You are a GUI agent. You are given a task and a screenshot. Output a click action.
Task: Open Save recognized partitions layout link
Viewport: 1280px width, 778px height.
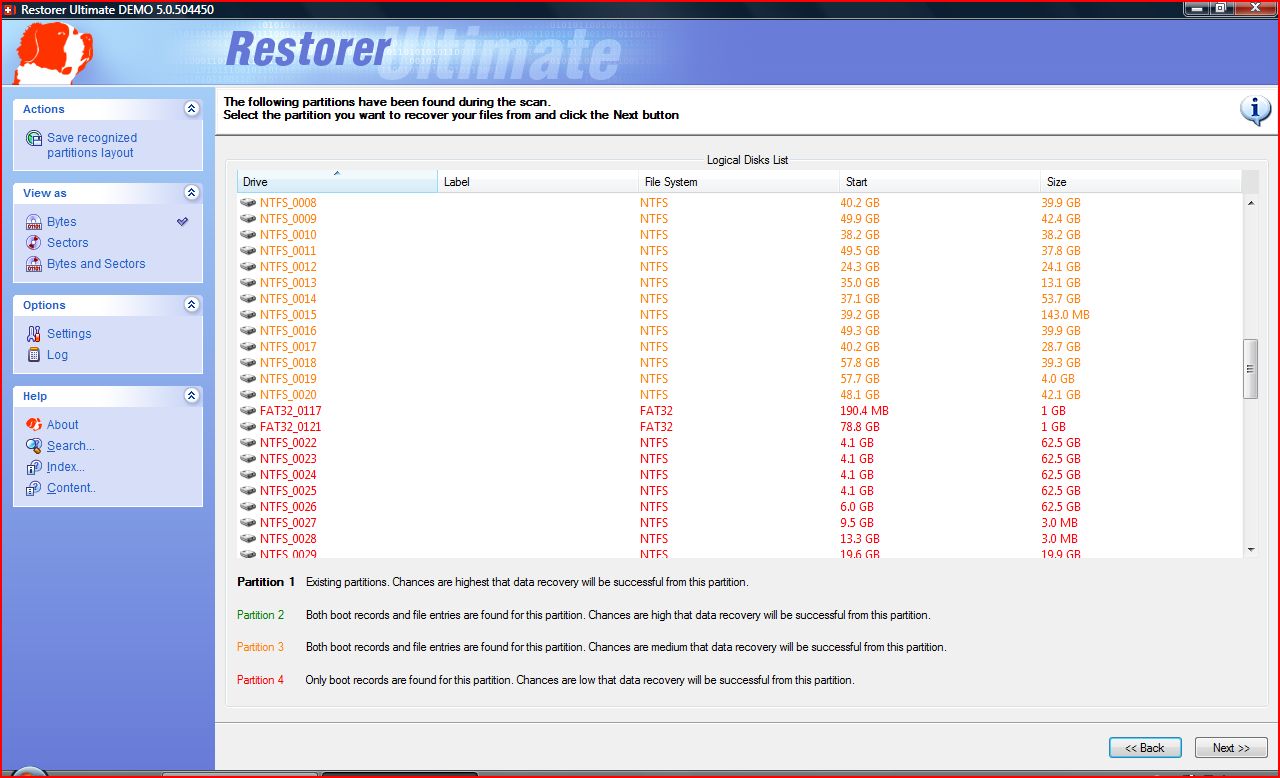[92, 146]
